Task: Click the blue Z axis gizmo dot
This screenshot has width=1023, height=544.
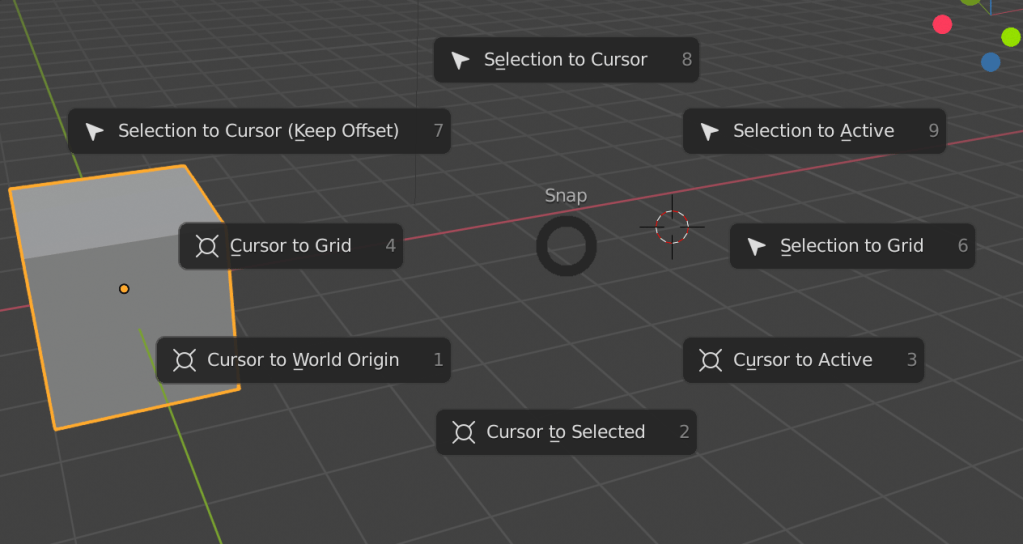Action: pos(990,62)
